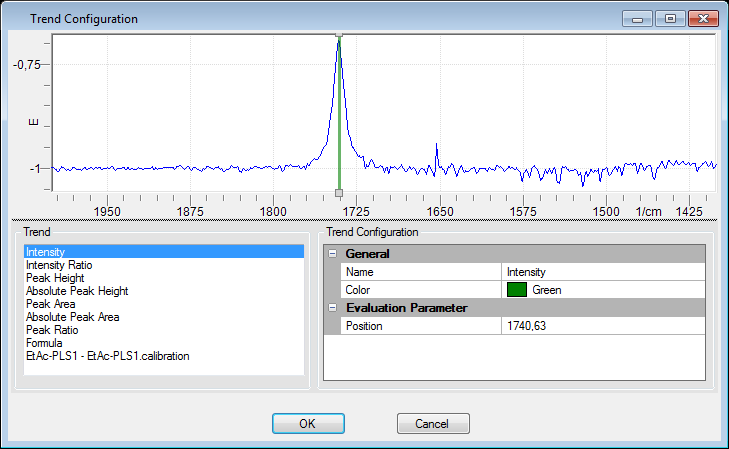729x449 pixels.
Task: Click top handle of green position marker
Action: pyautogui.click(x=339, y=35)
